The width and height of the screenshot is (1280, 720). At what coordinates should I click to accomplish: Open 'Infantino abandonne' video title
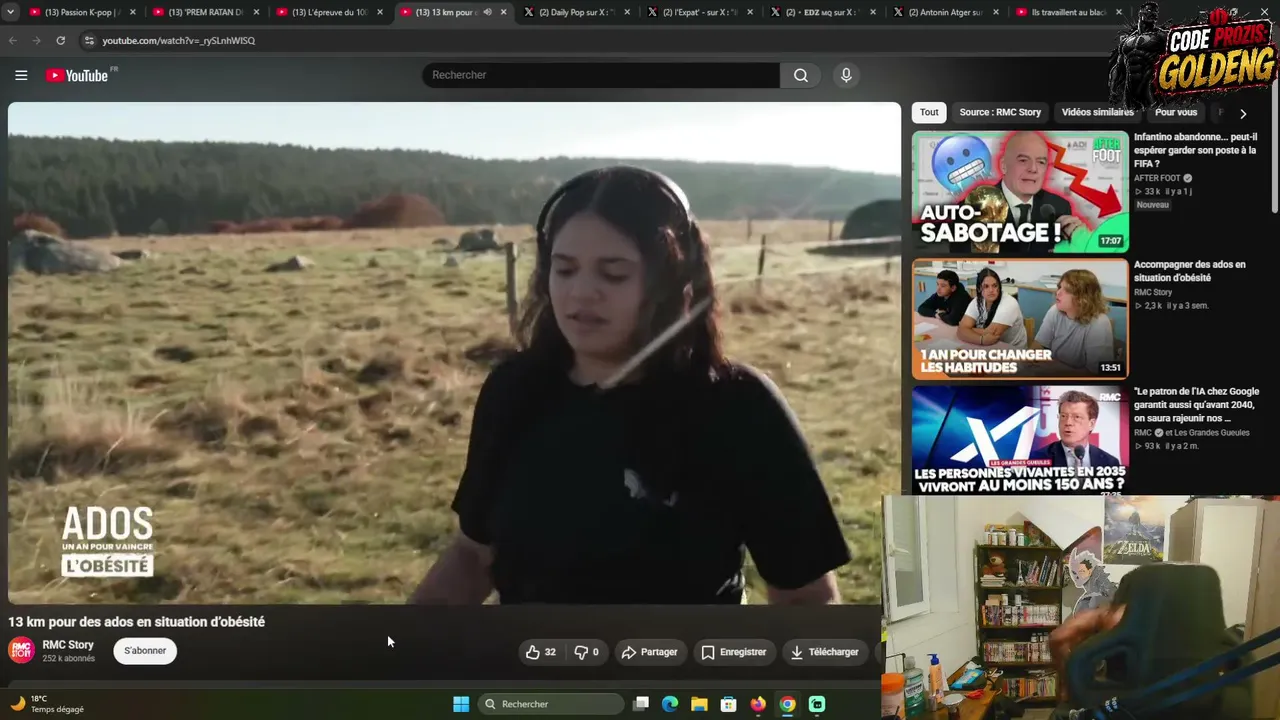click(1195, 150)
